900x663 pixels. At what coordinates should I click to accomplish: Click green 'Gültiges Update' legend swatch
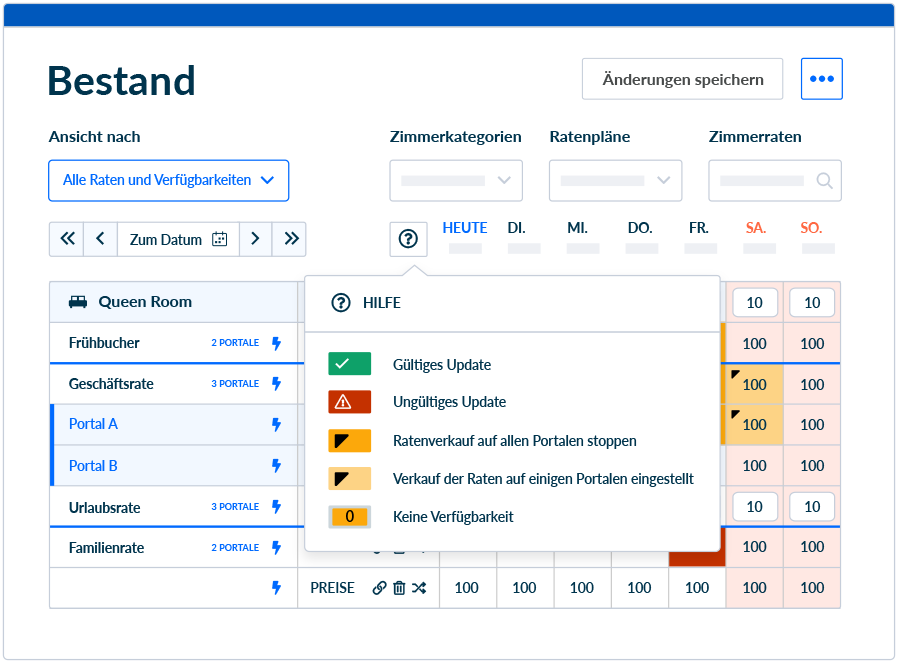pos(349,364)
